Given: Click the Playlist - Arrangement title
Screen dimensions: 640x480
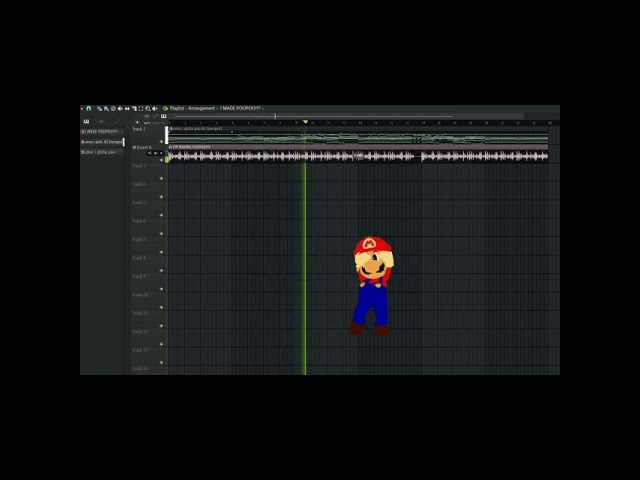Looking at the screenshot, I should (192, 109).
